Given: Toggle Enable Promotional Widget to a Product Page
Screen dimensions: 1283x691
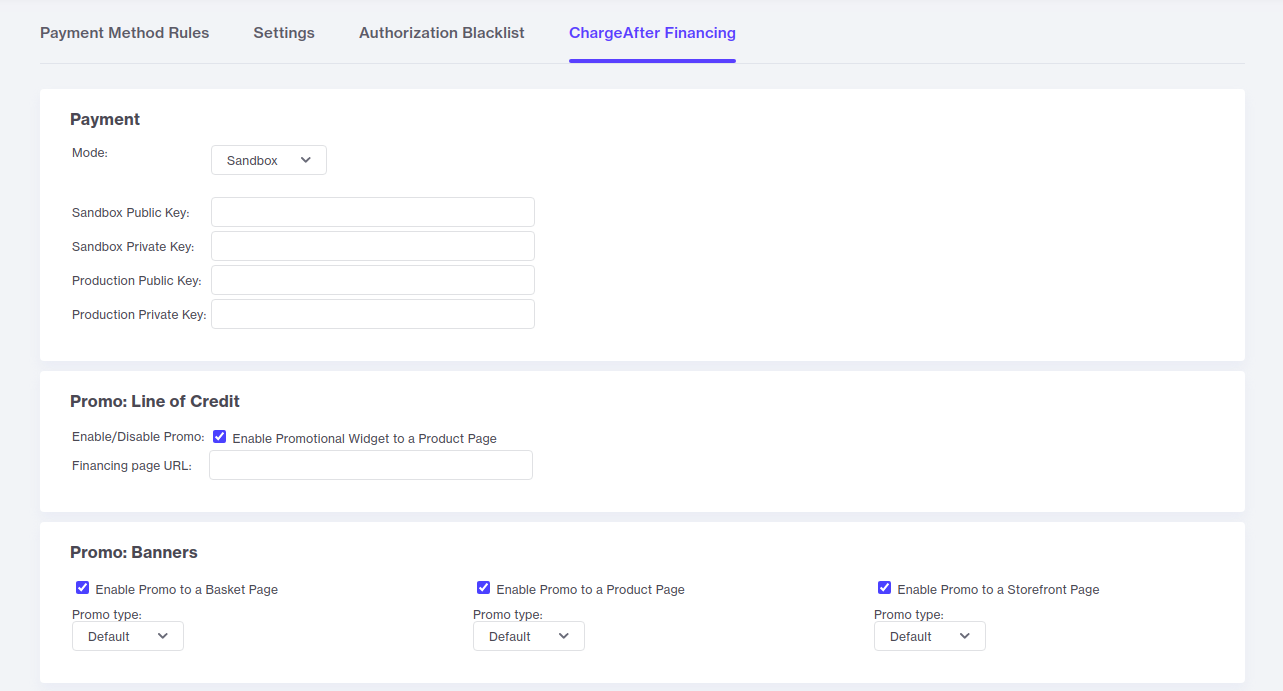Looking at the screenshot, I should (x=220, y=437).
